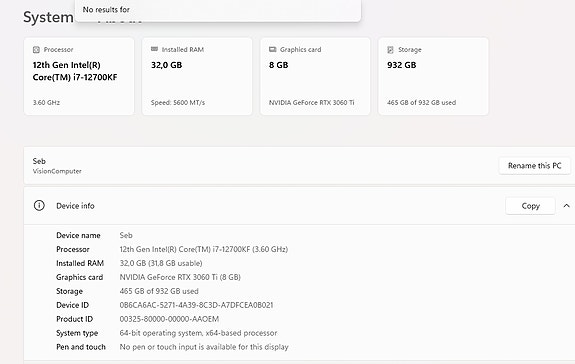Click the Installed RAM memory icon

point(154,49)
